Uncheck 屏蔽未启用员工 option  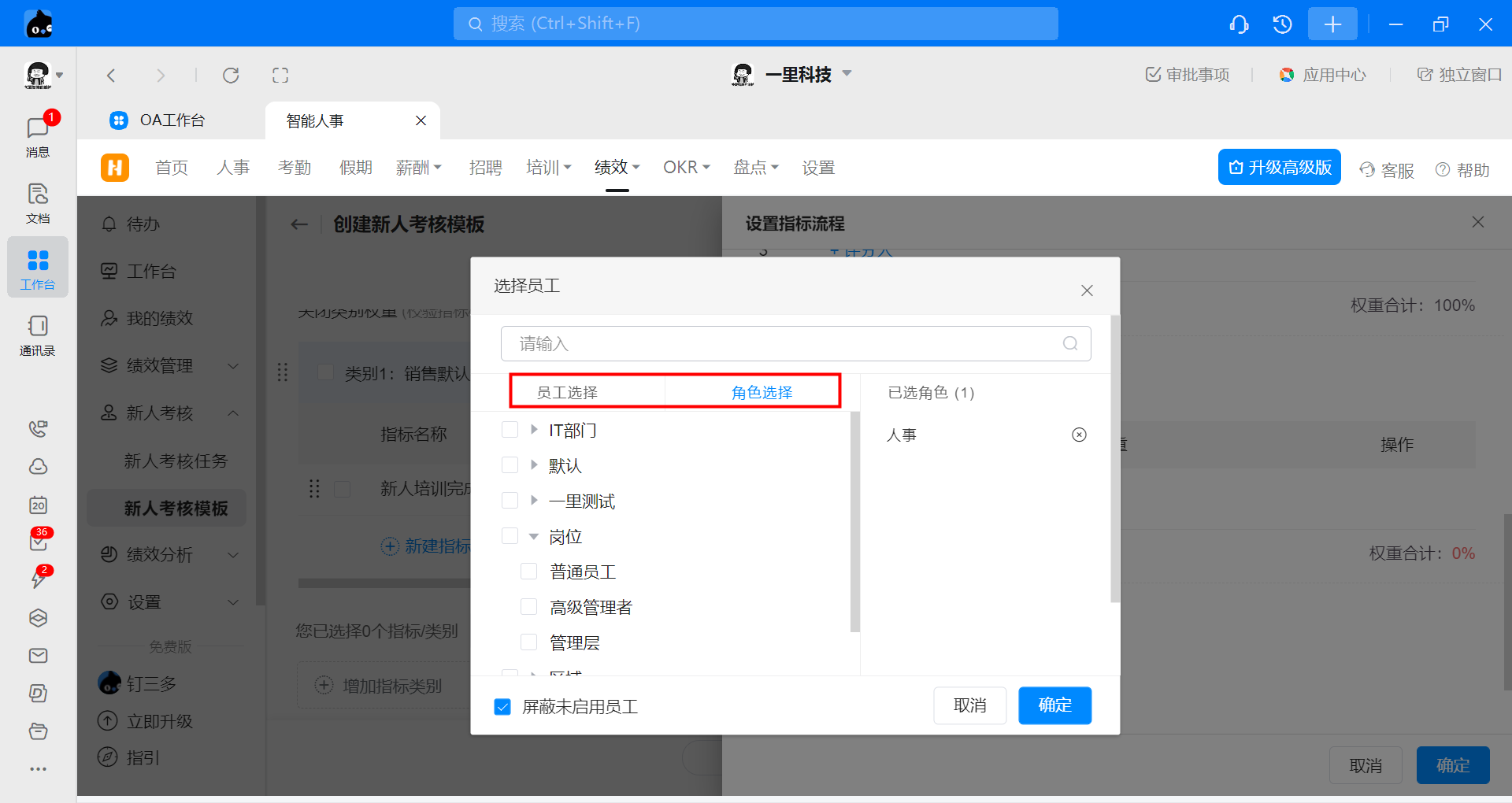coord(502,707)
